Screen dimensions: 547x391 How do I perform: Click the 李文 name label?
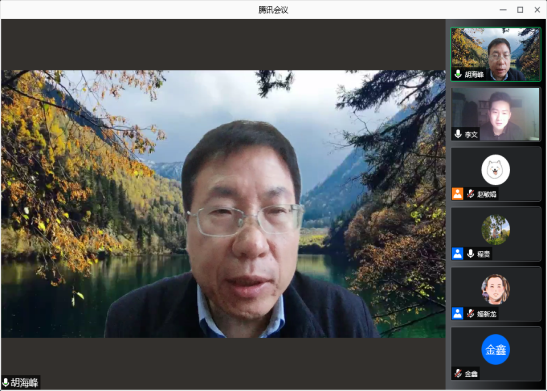coord(471,134)
